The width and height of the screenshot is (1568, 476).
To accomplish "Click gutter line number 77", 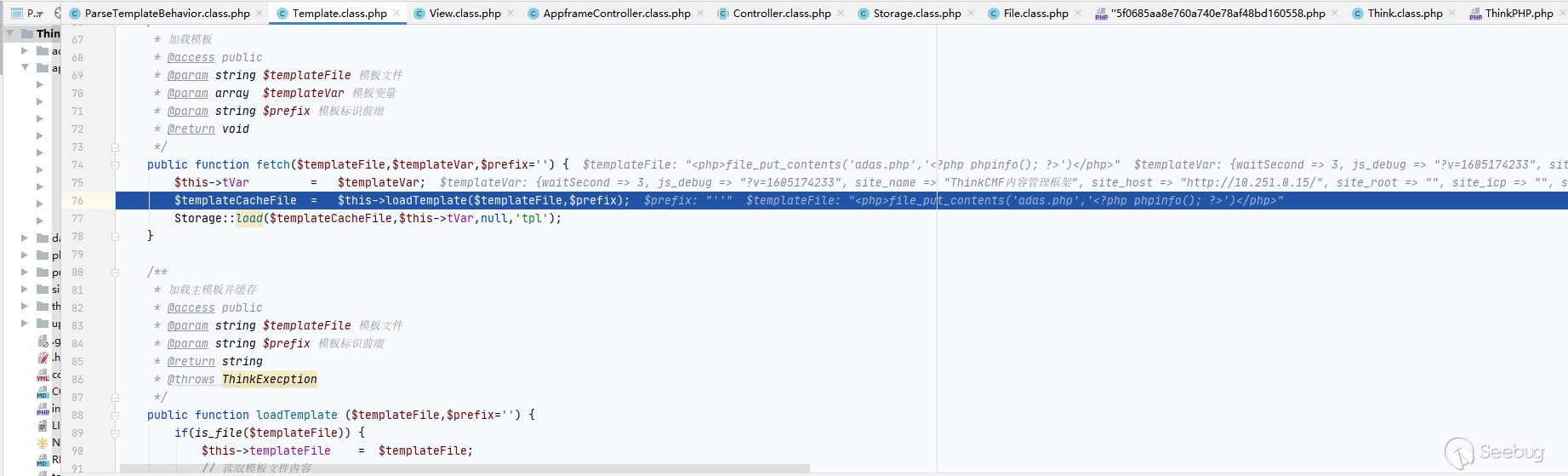I will click(77, 218).
